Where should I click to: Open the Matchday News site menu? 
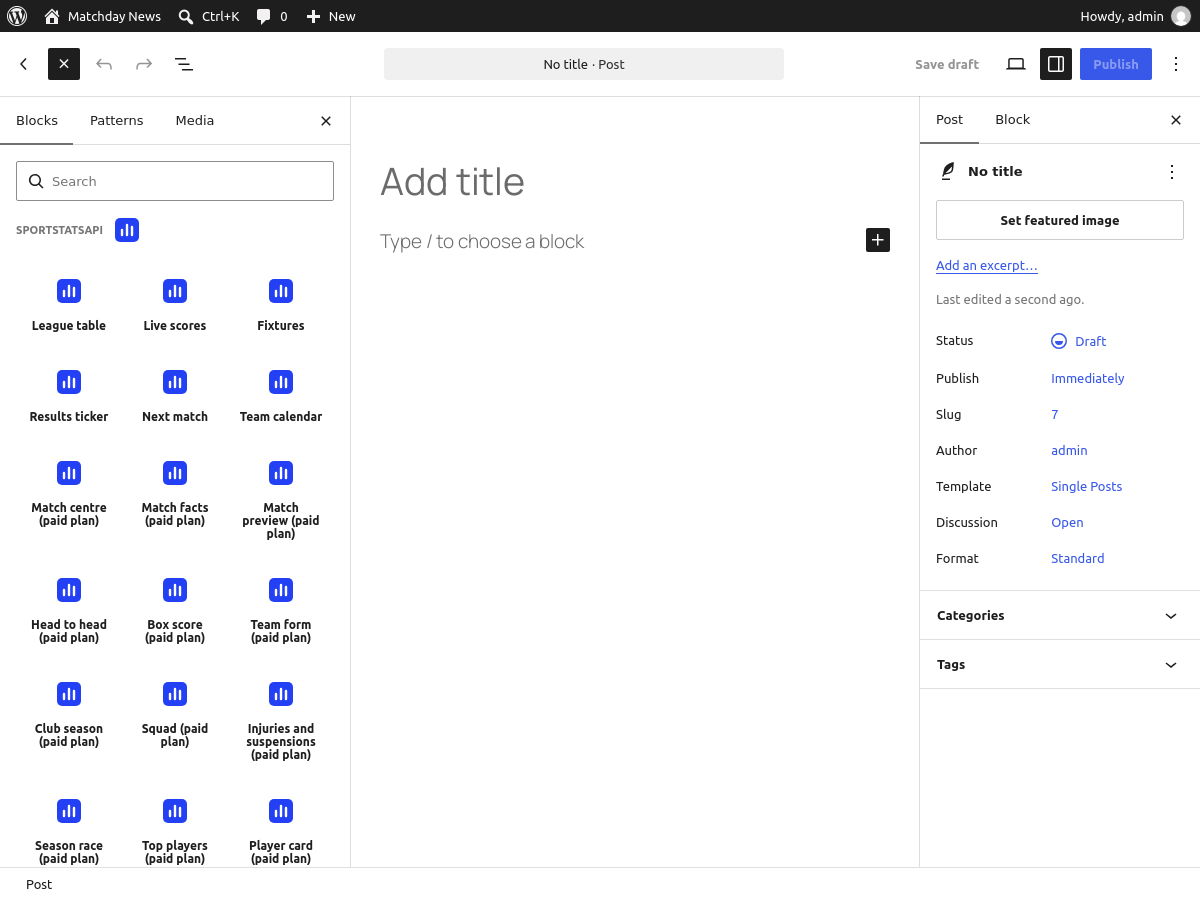click(x=102, y=16)
